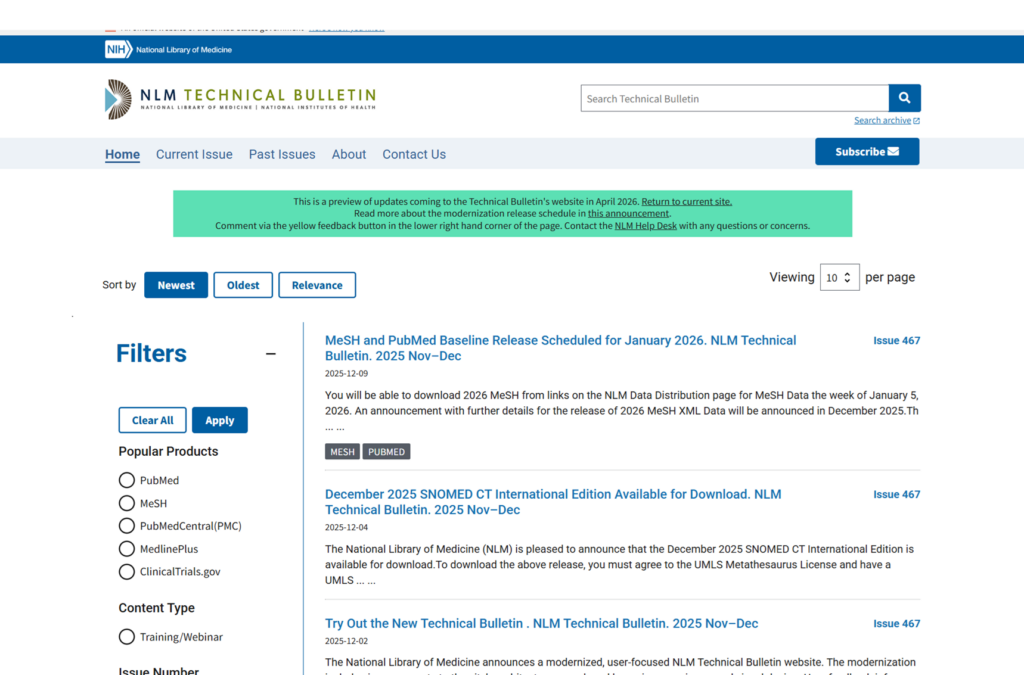The height and width of the screenshot is (675, 1024).
Task: Open the Search archive external link
Action: coord(886,121)
